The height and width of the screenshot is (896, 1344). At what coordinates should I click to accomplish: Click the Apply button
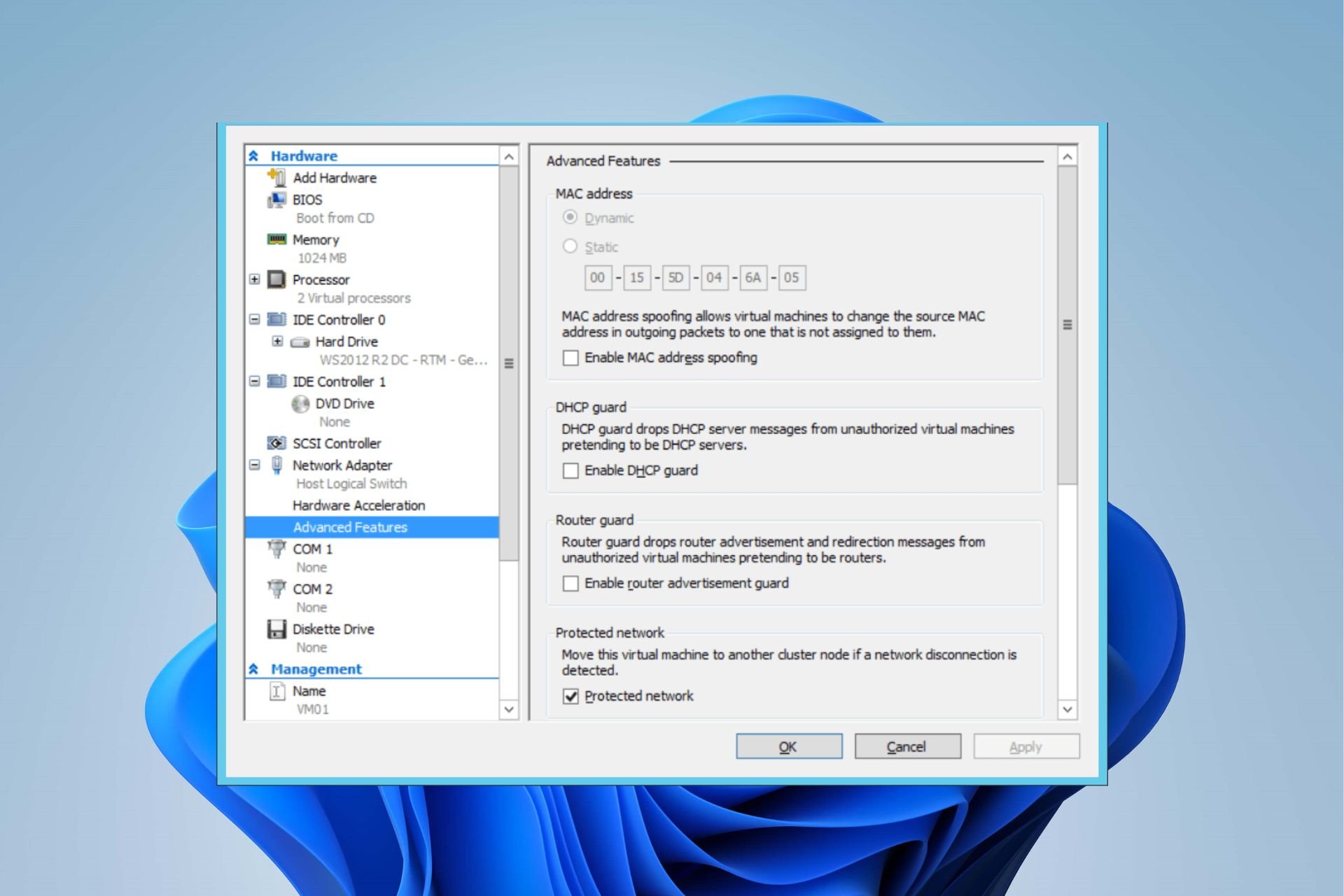(1026, 746)
